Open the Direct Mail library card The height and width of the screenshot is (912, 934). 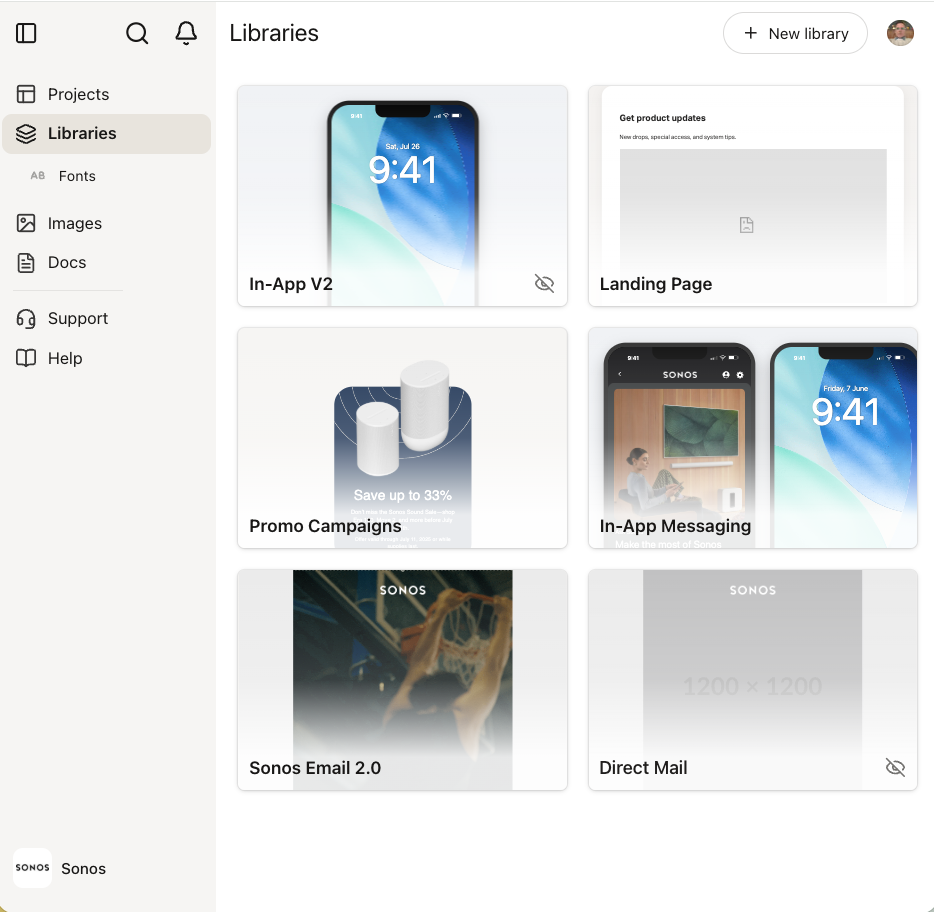click(x=753, y=680)
